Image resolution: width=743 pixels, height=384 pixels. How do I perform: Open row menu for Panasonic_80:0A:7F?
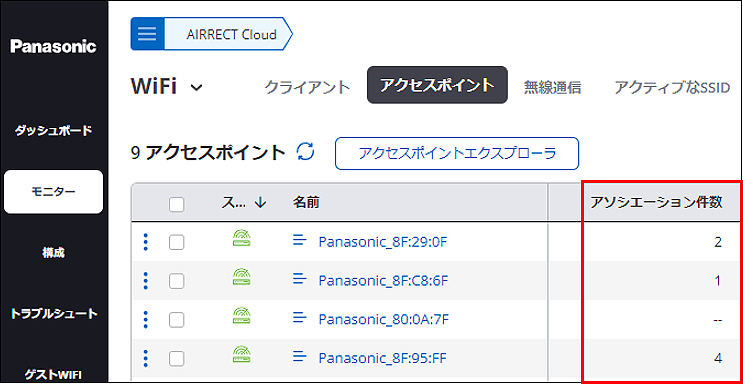[x=146, y=320]
